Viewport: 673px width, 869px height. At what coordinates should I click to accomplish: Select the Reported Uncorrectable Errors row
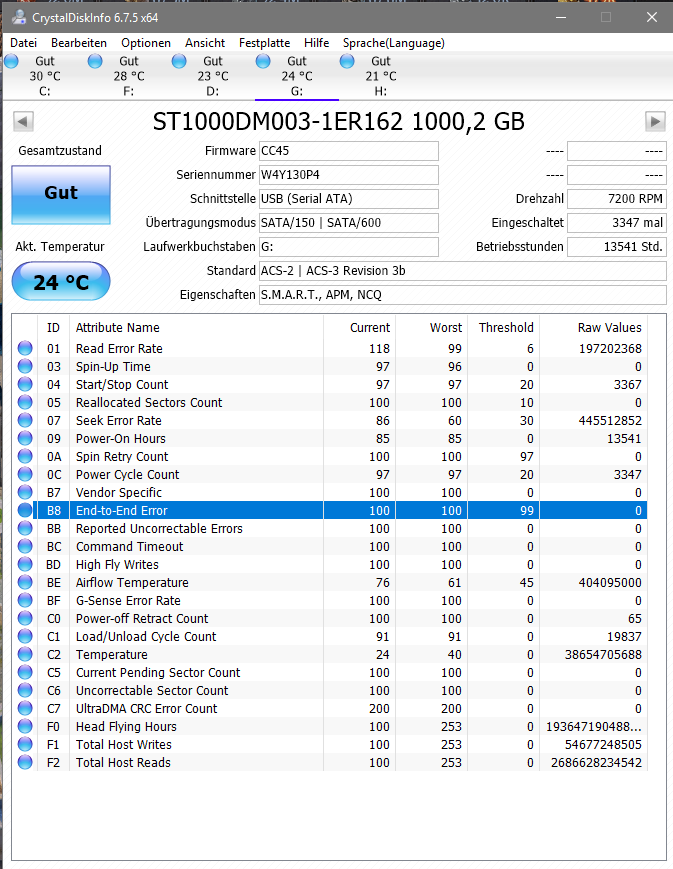329,528
